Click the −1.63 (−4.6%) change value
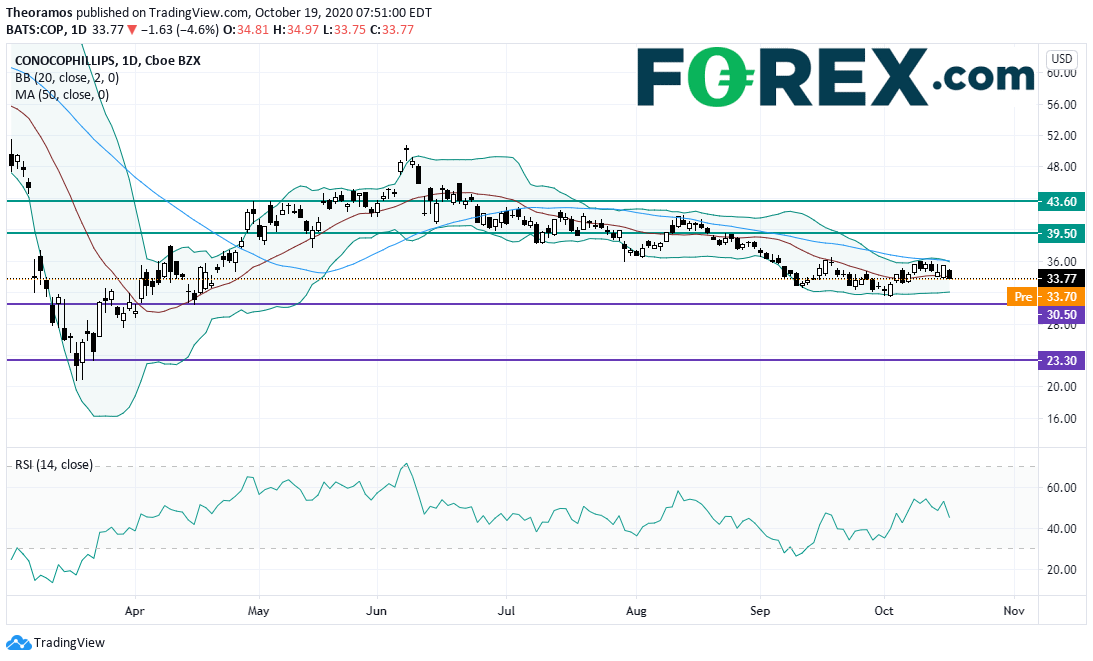Image resolution: width=1093 pixels, height=661 pixels. pos(179,29)
